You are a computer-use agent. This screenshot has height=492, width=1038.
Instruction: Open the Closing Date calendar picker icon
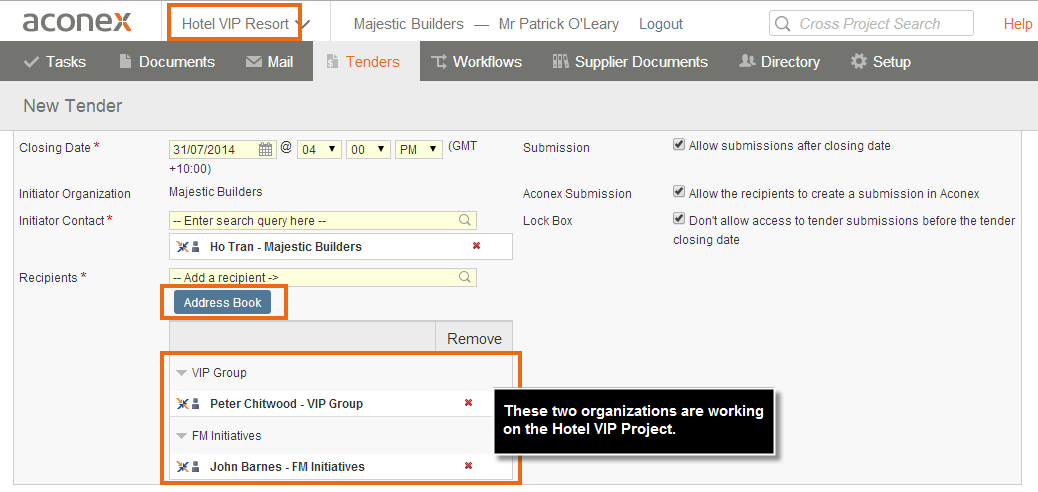[x=265, y=149]
